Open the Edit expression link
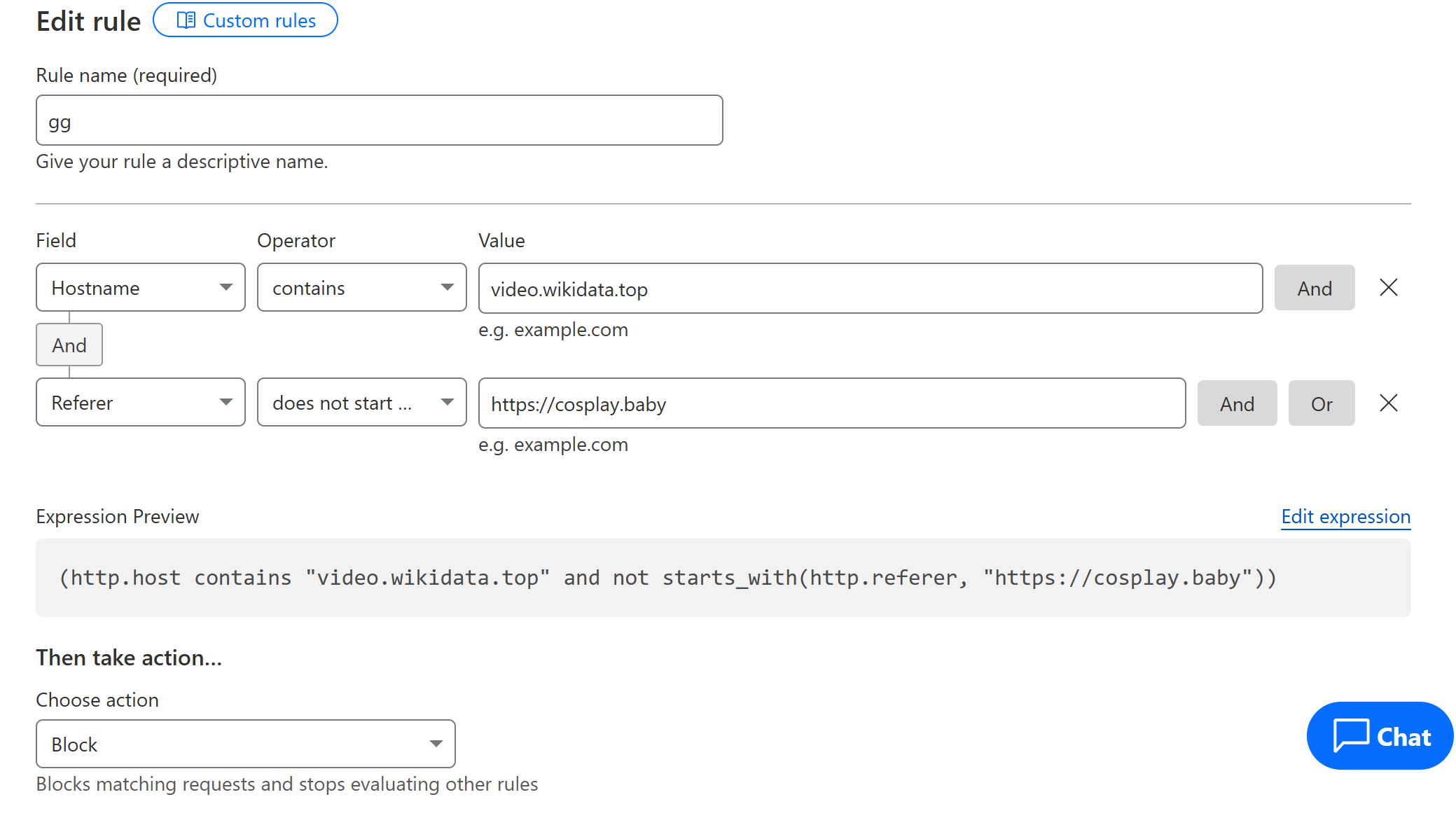This screenshot has height=818, width=1456. click(1345, 517)
